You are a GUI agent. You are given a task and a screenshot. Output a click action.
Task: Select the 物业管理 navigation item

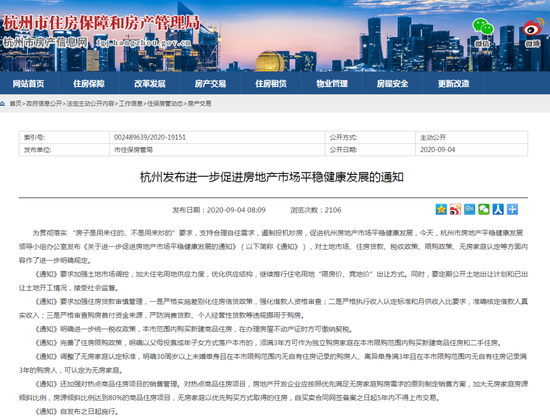point(332,83)
